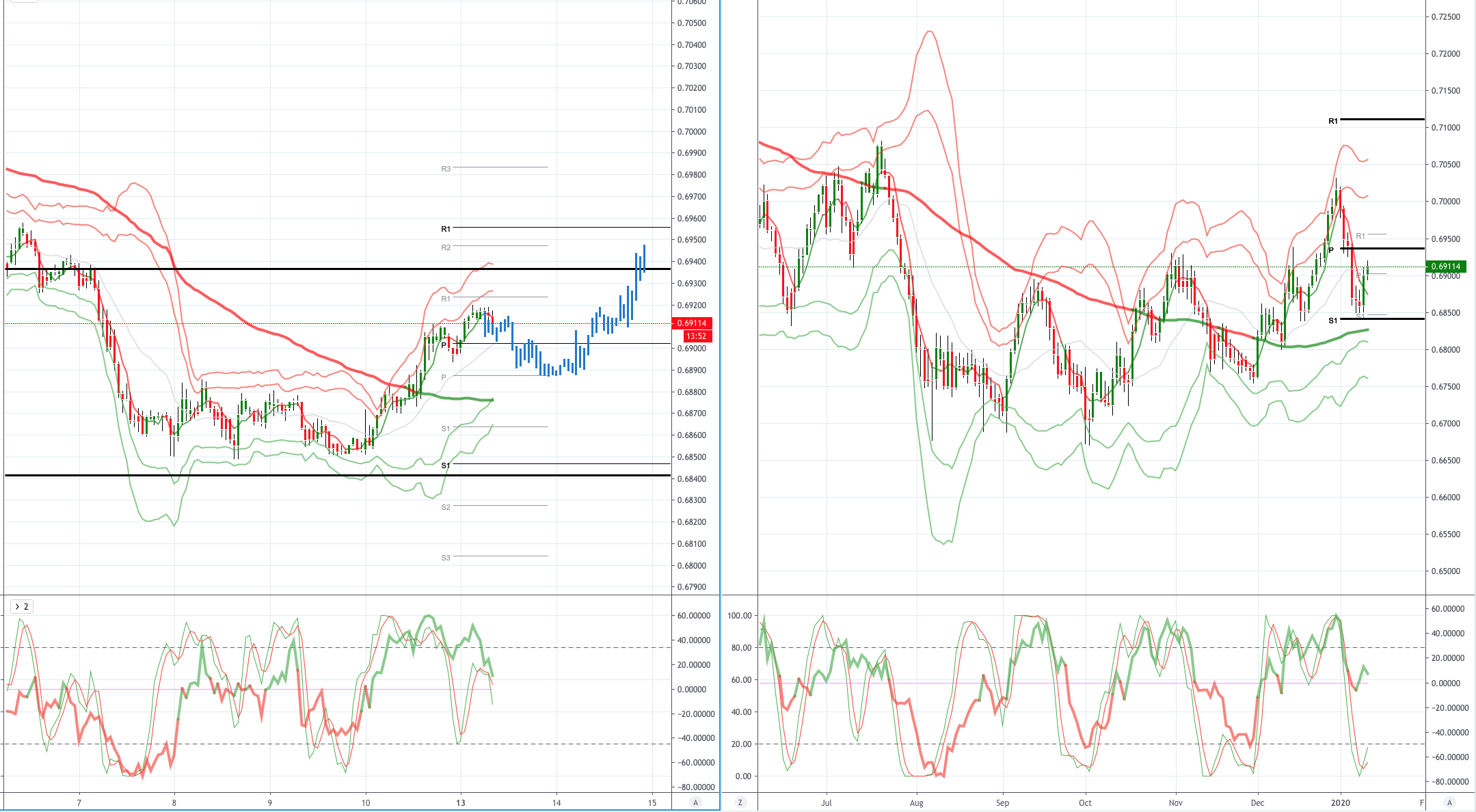Expand the collapsed indicator legend showing 2
Image resolution: width=1476 pixels, height=812 pixels.
(x=22, y=606)
